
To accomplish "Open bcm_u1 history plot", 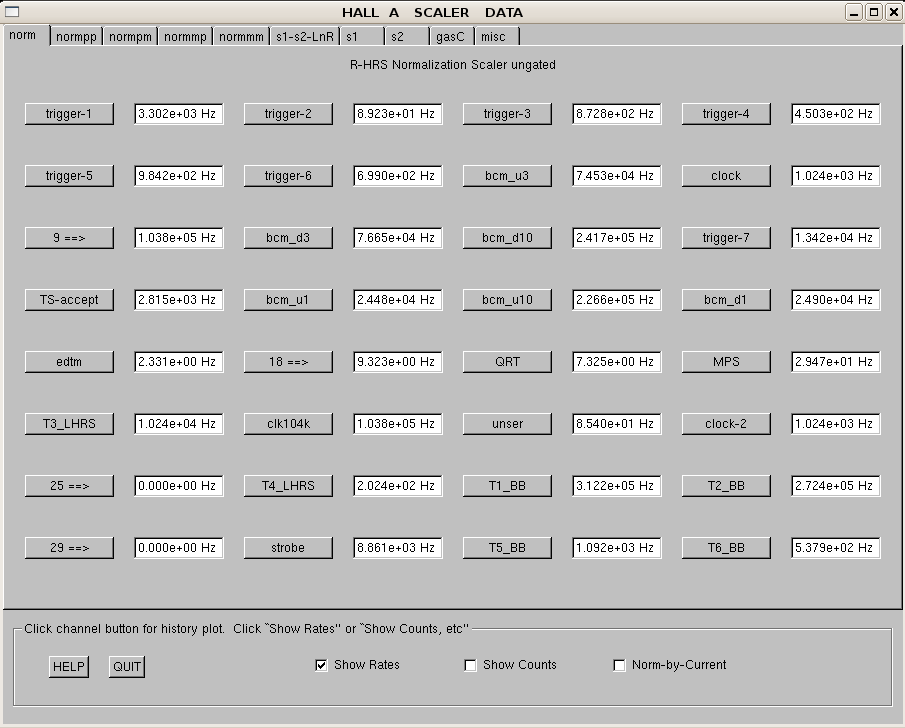I will (x=288, y=300).
